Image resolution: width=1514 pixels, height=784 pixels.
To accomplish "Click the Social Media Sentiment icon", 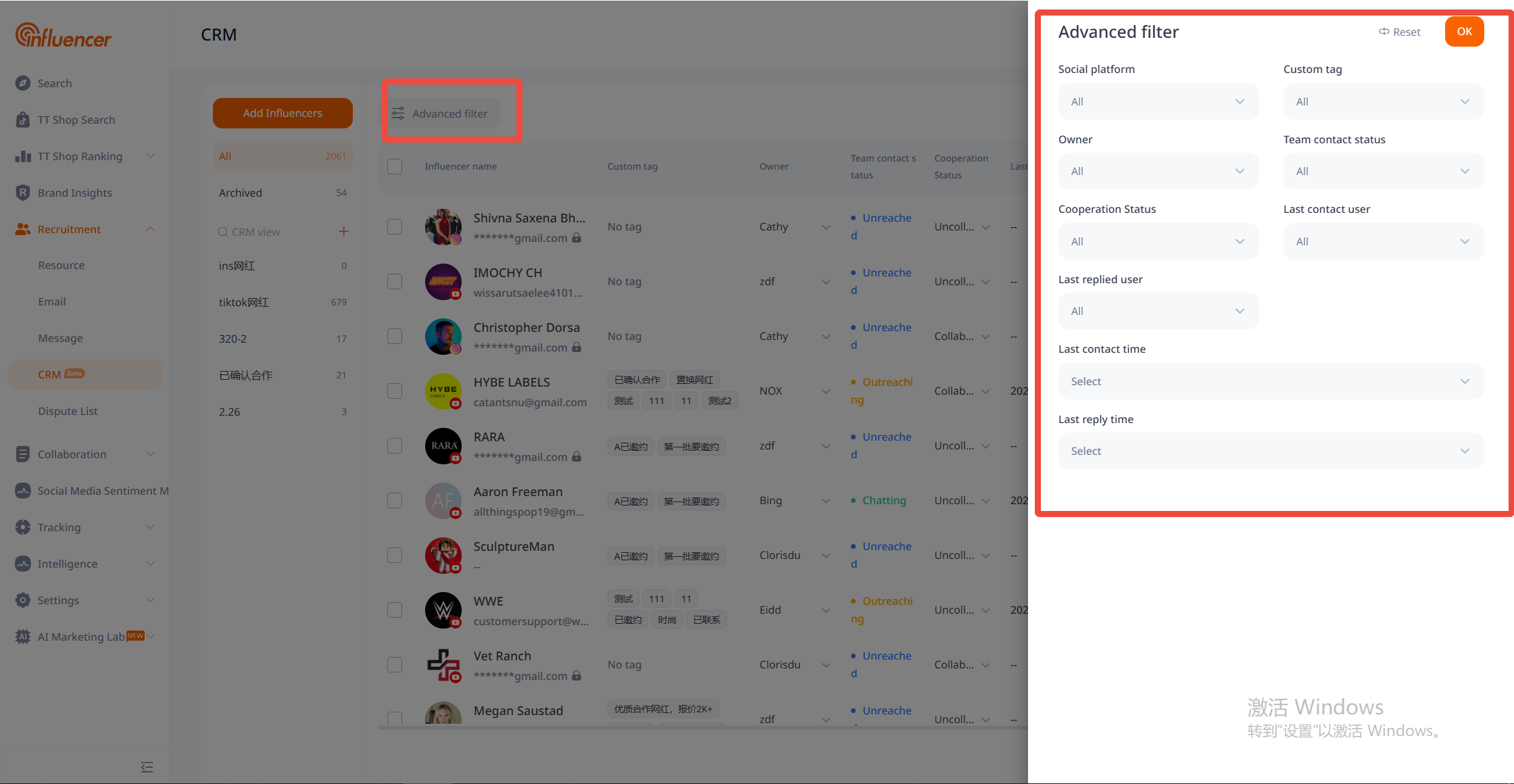I will click(23, 491).
